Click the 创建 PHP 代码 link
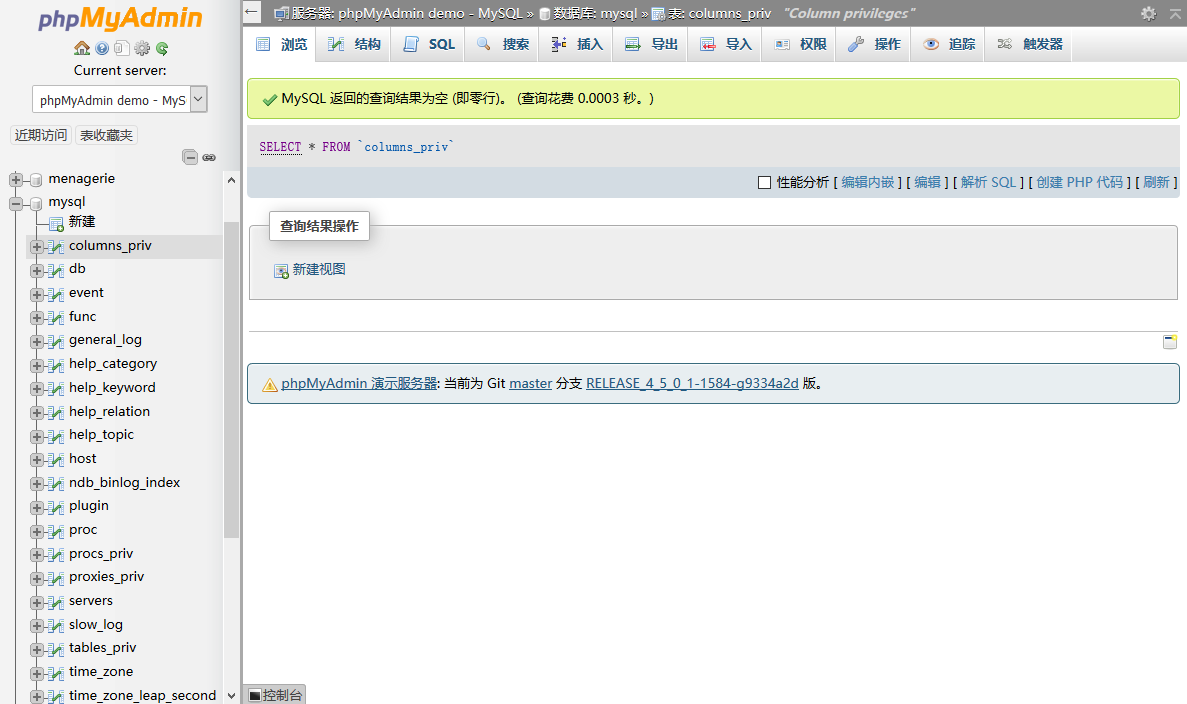 1079,182
